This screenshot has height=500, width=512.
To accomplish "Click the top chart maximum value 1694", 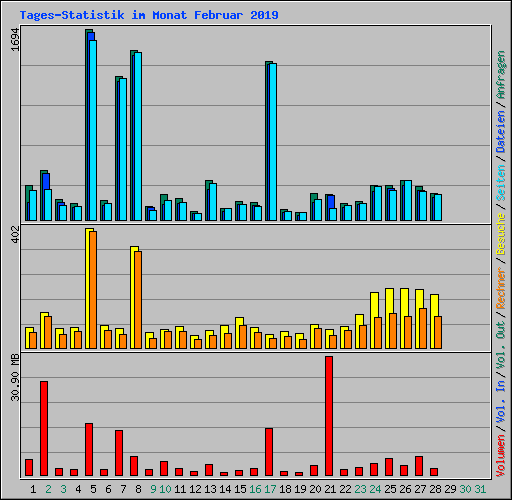I will (15, 39).
